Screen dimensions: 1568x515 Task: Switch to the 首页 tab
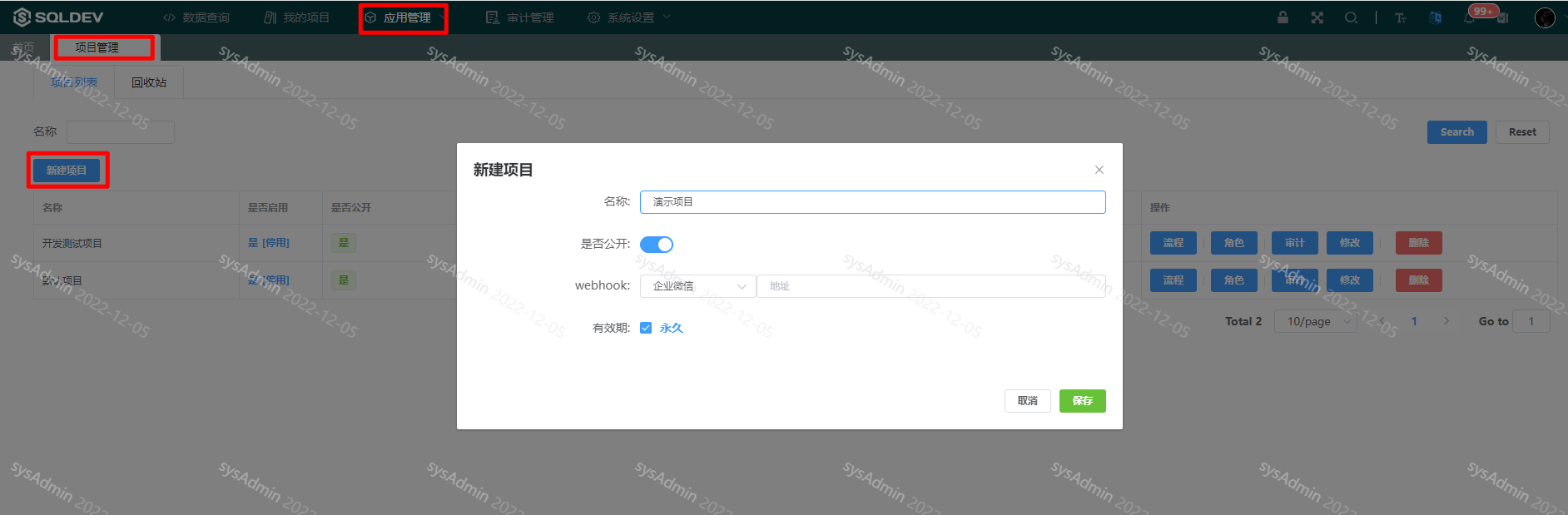23,47
